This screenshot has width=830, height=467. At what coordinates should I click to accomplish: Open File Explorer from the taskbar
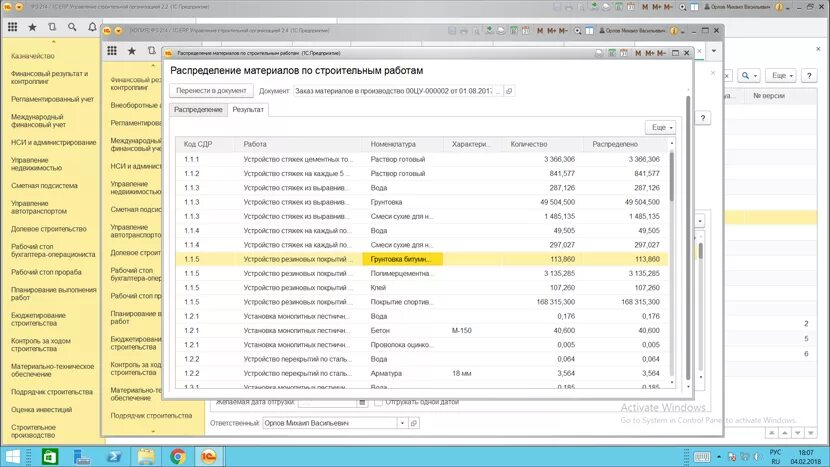[146, 456]
